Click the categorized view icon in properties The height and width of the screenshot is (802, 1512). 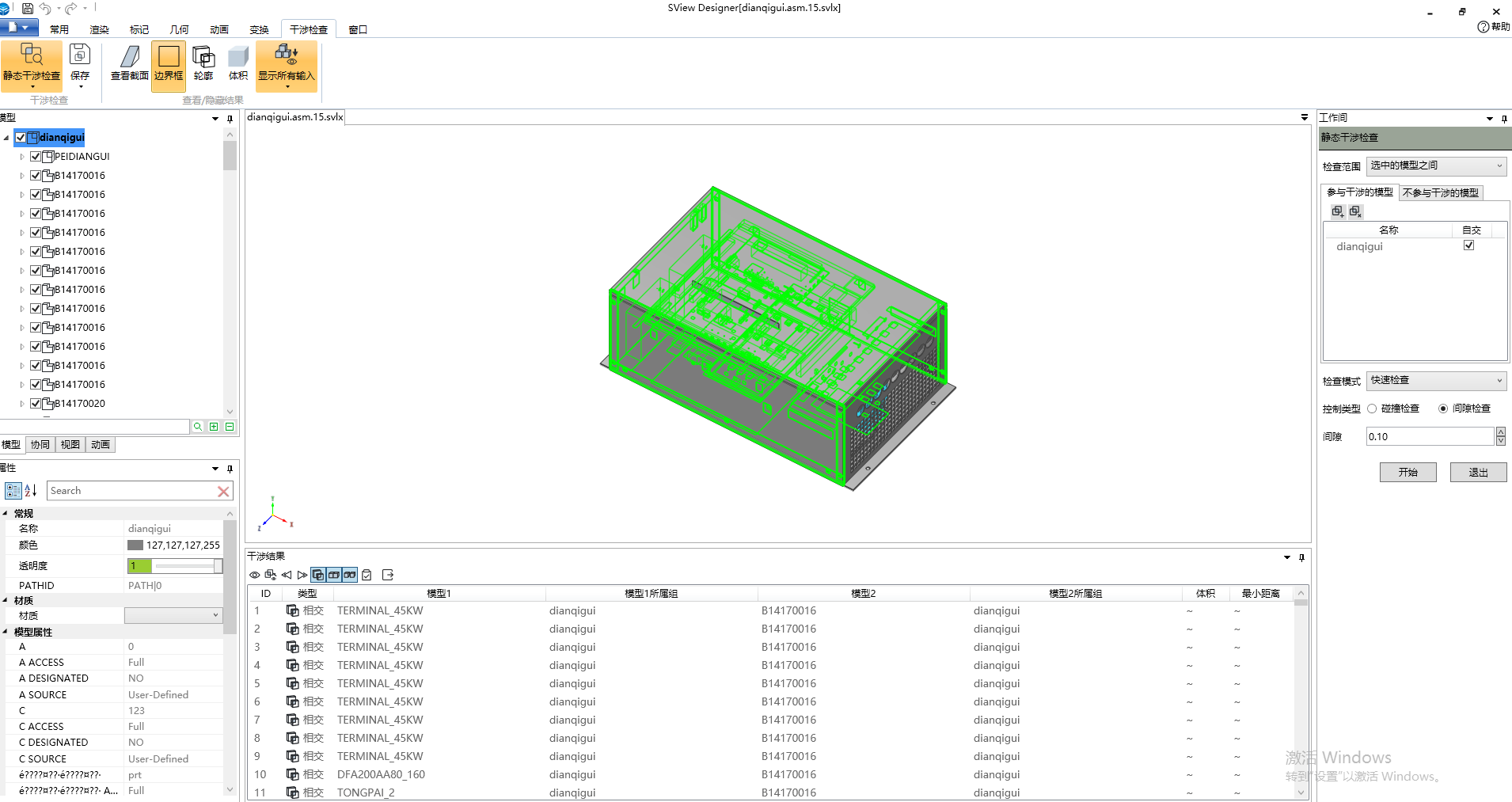click(13, 491)
